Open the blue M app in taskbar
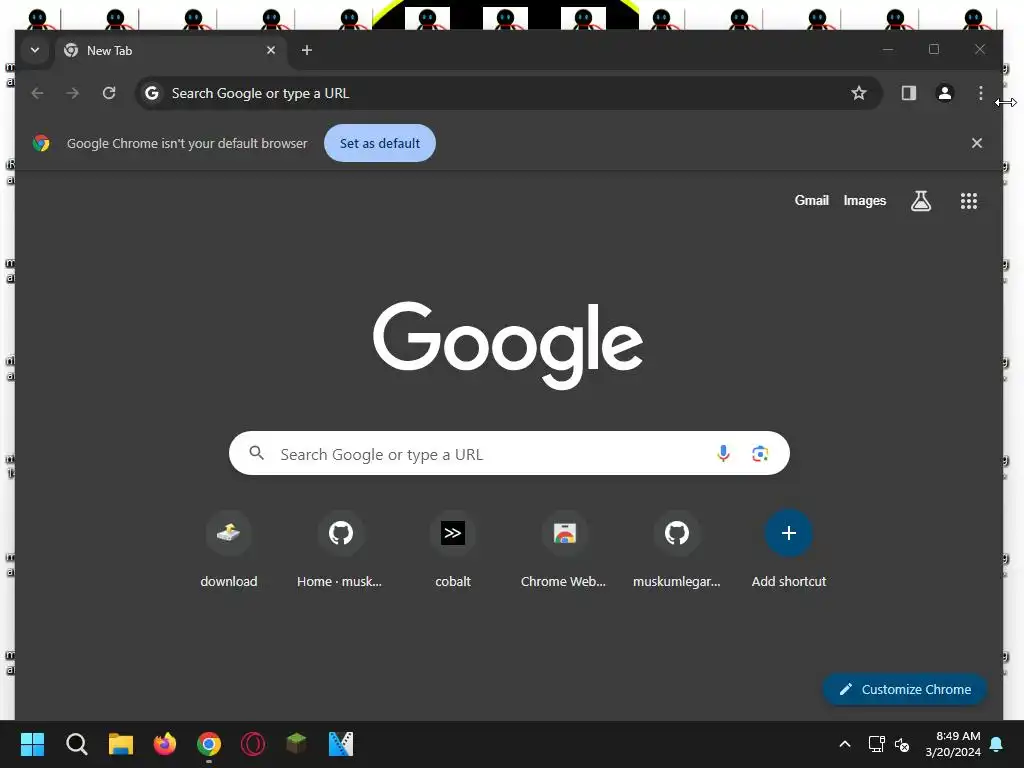The image size is (1024, 768). [340, 744]
